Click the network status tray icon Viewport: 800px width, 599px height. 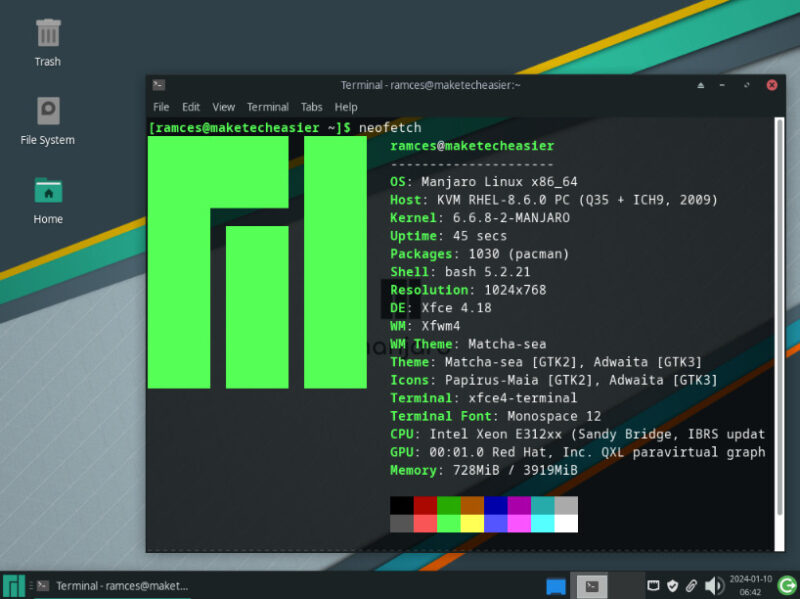(652, 585)
